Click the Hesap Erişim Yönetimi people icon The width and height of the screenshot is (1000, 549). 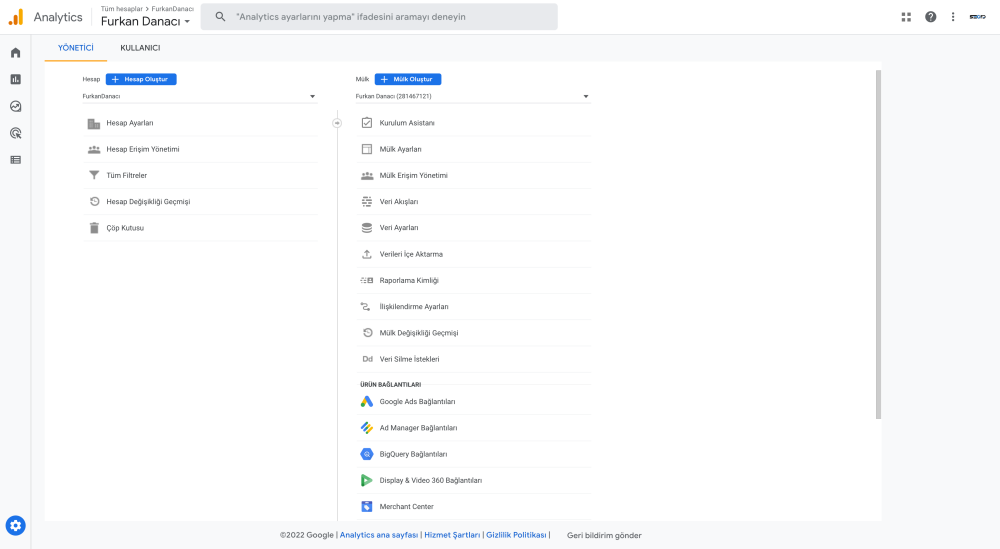point(94,149)
